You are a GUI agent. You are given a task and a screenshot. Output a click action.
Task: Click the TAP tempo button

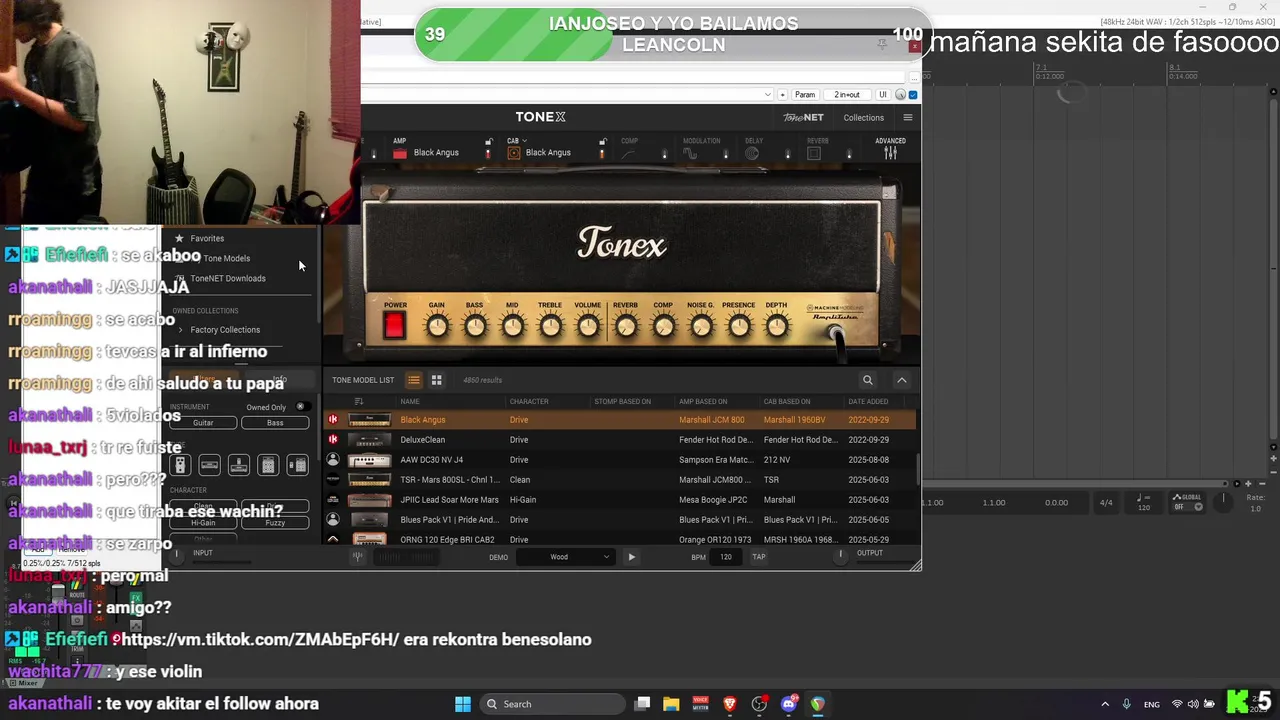tap(759, 557)
